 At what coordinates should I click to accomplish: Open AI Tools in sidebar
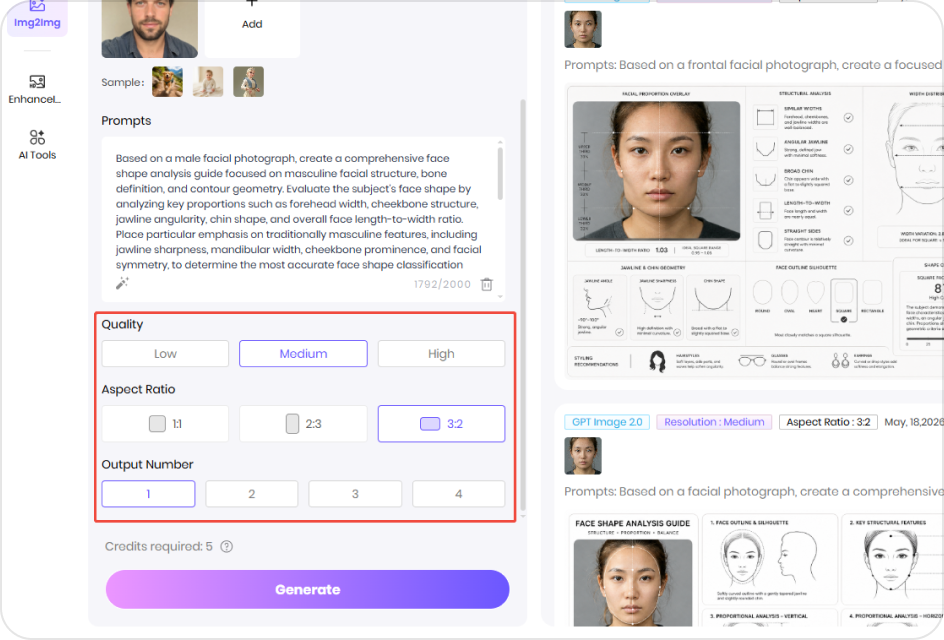[x=37, y=144]
